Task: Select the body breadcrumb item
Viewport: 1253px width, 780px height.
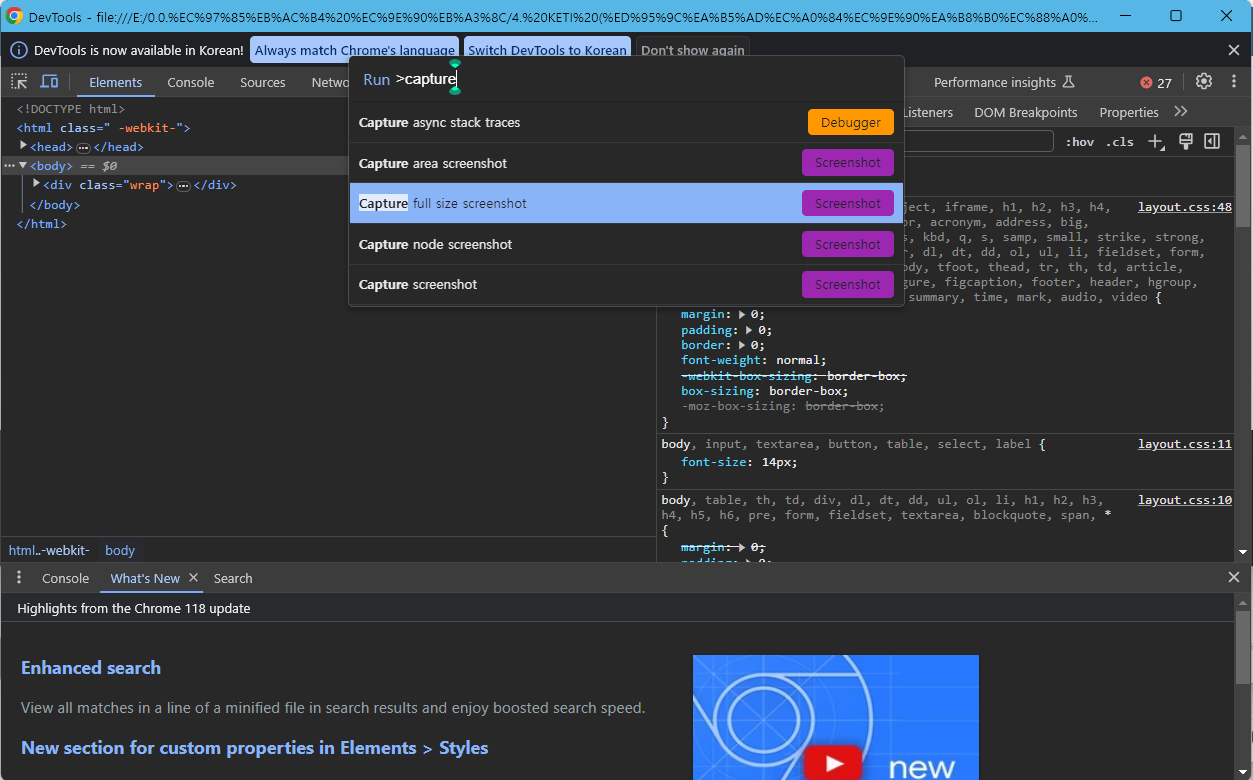Action: tap(120, 550)
